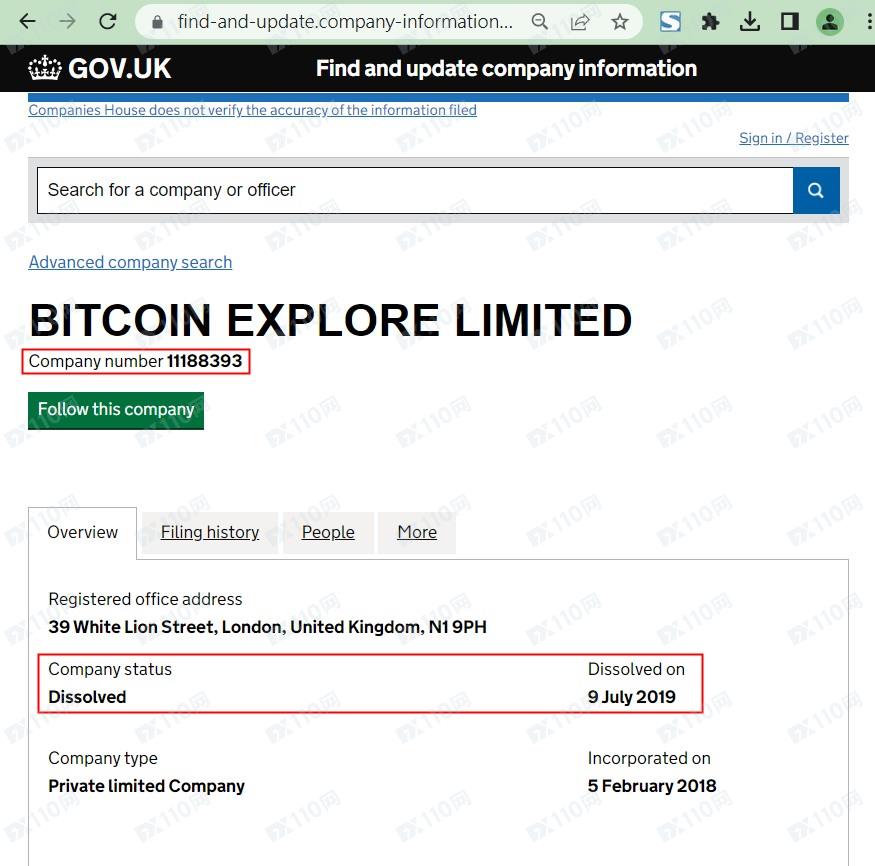Bookmark this page with star icon
This screenshot has width=875, height=866.
point(620,21)
